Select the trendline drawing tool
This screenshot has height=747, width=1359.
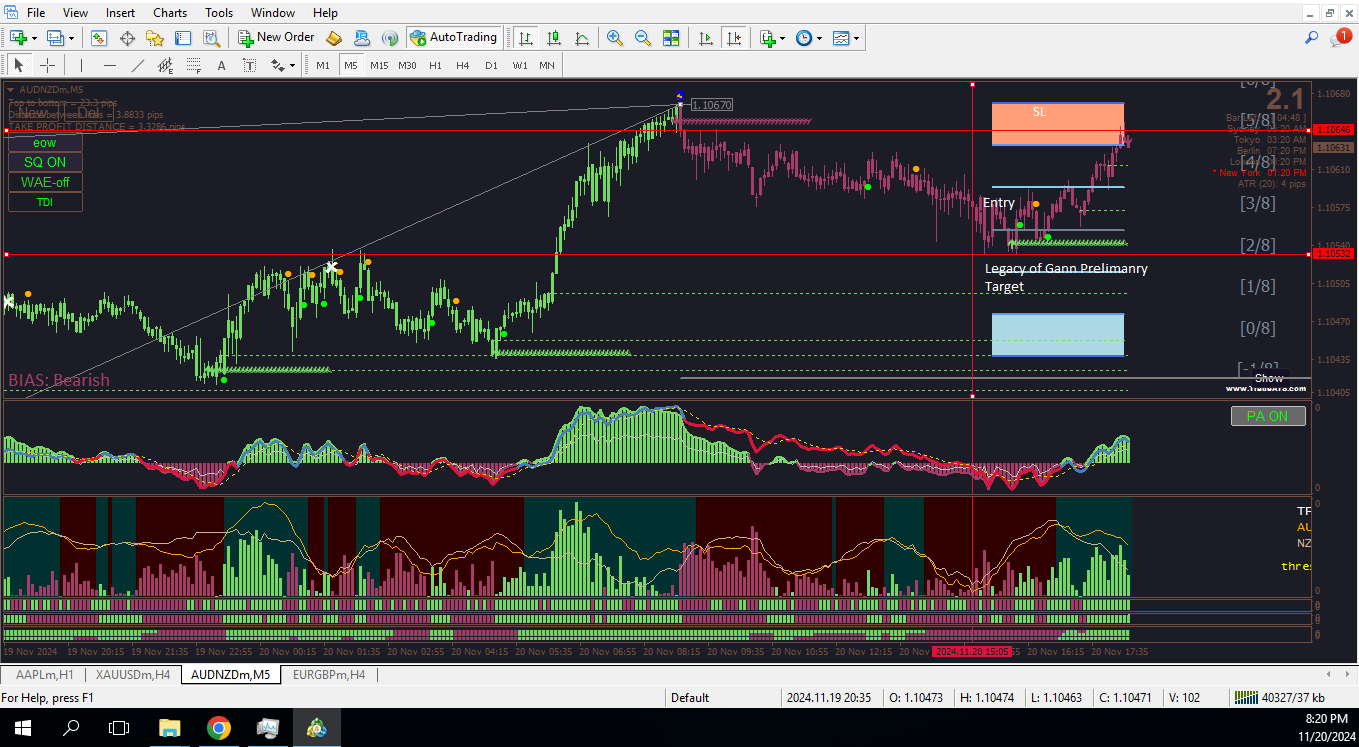tap(138, 65)
